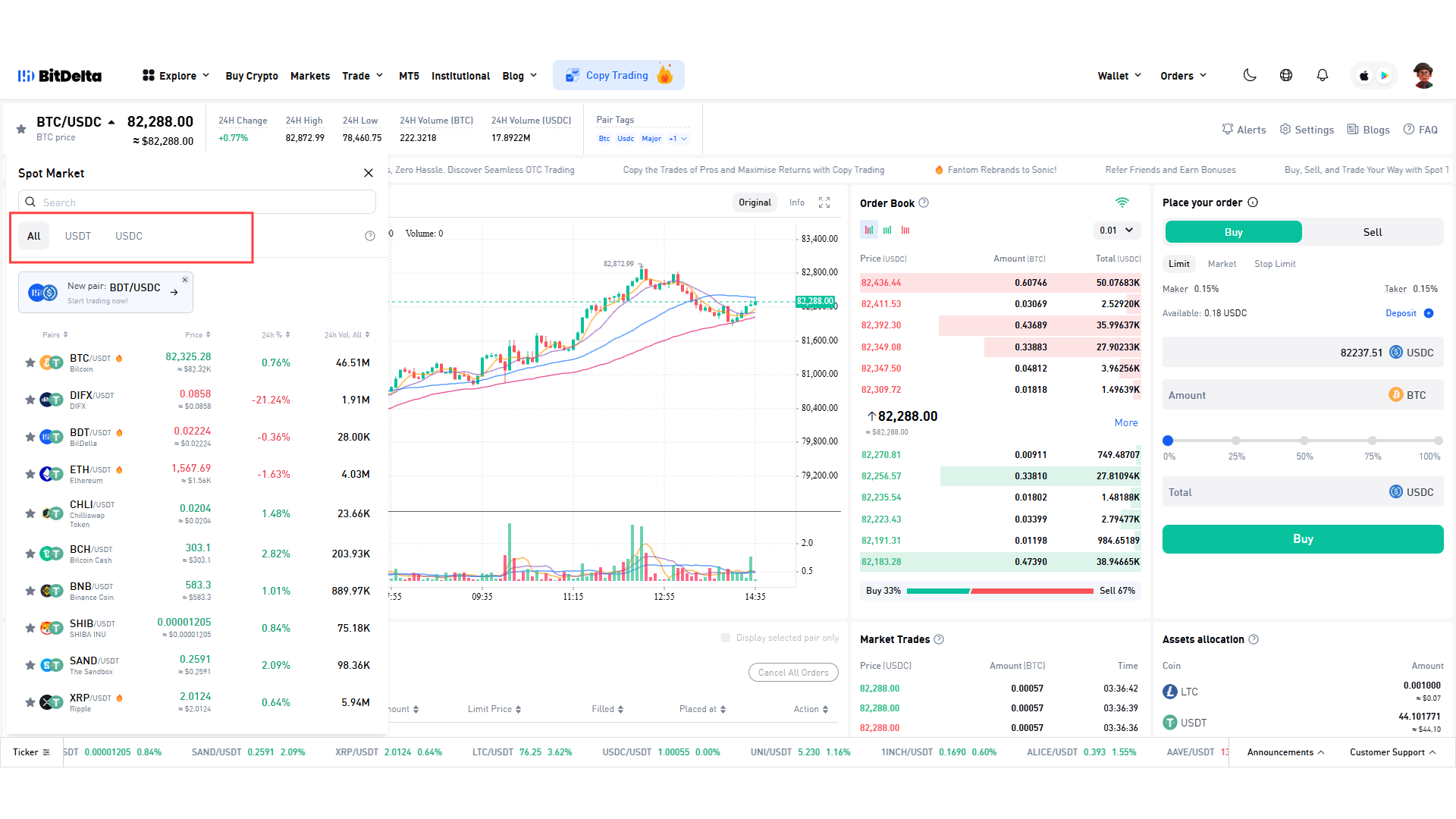Star the BDT/USDT pair row
Screen dimensions: 1456x819
click(x=30, y=437)
